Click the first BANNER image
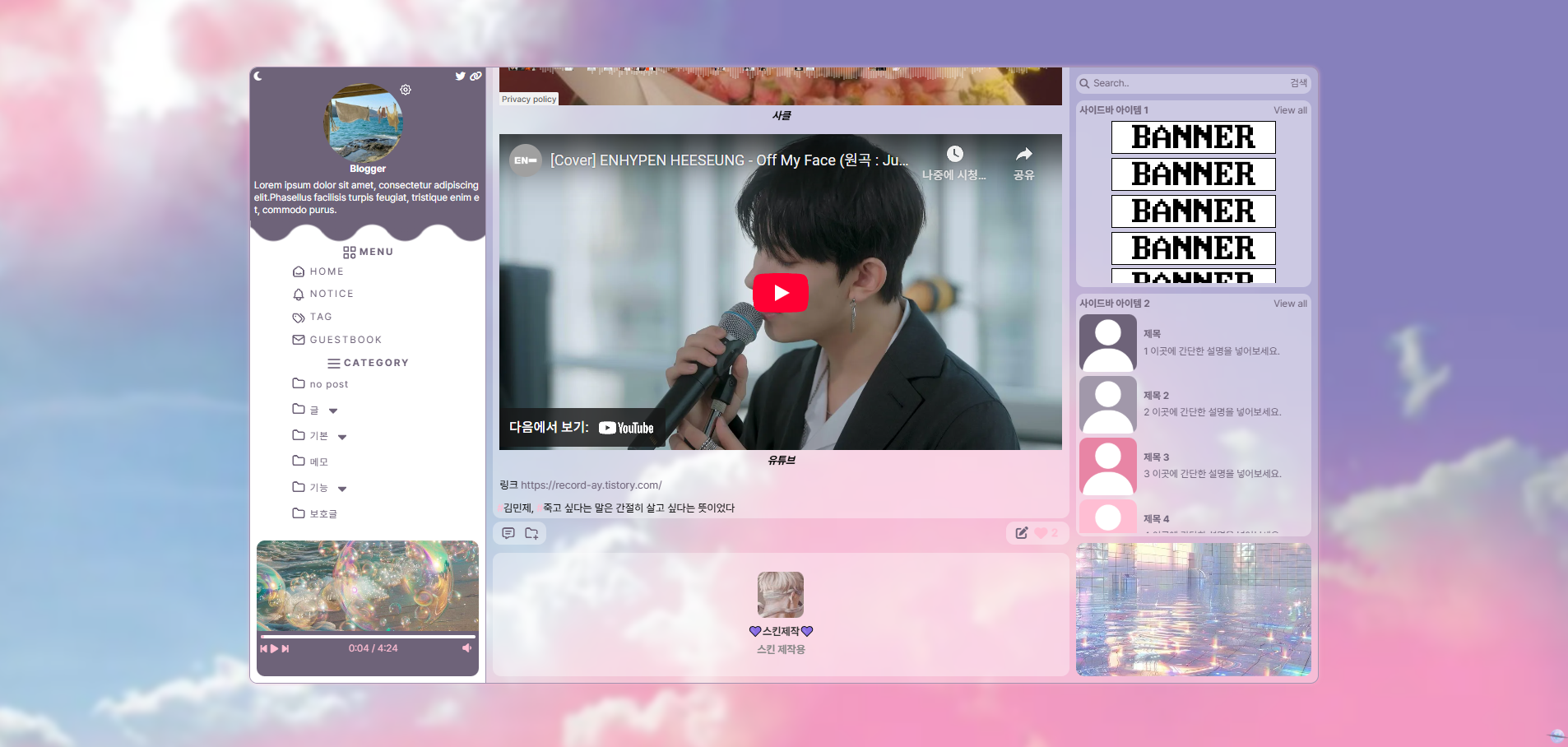The width and height of the screenshot is (1568, 747). (1194, 137)
